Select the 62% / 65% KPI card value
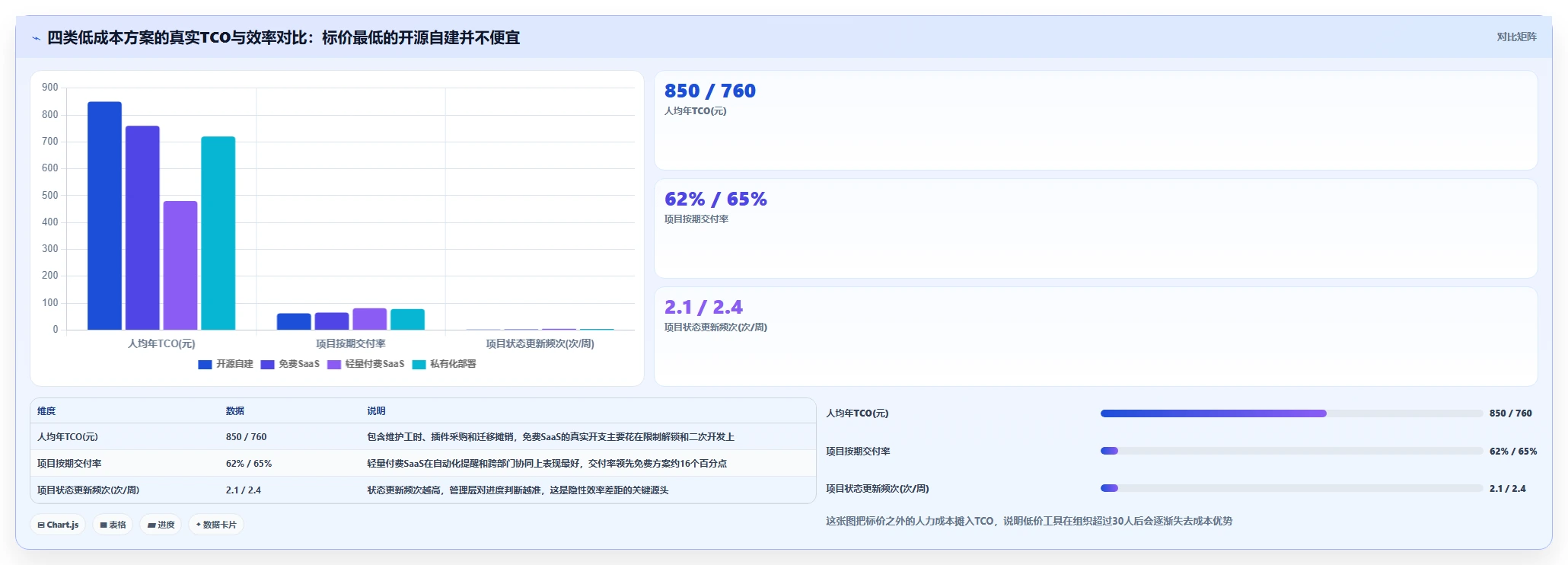The width and height of the screenshot is (1568, 565). click(x=715, y=200)
